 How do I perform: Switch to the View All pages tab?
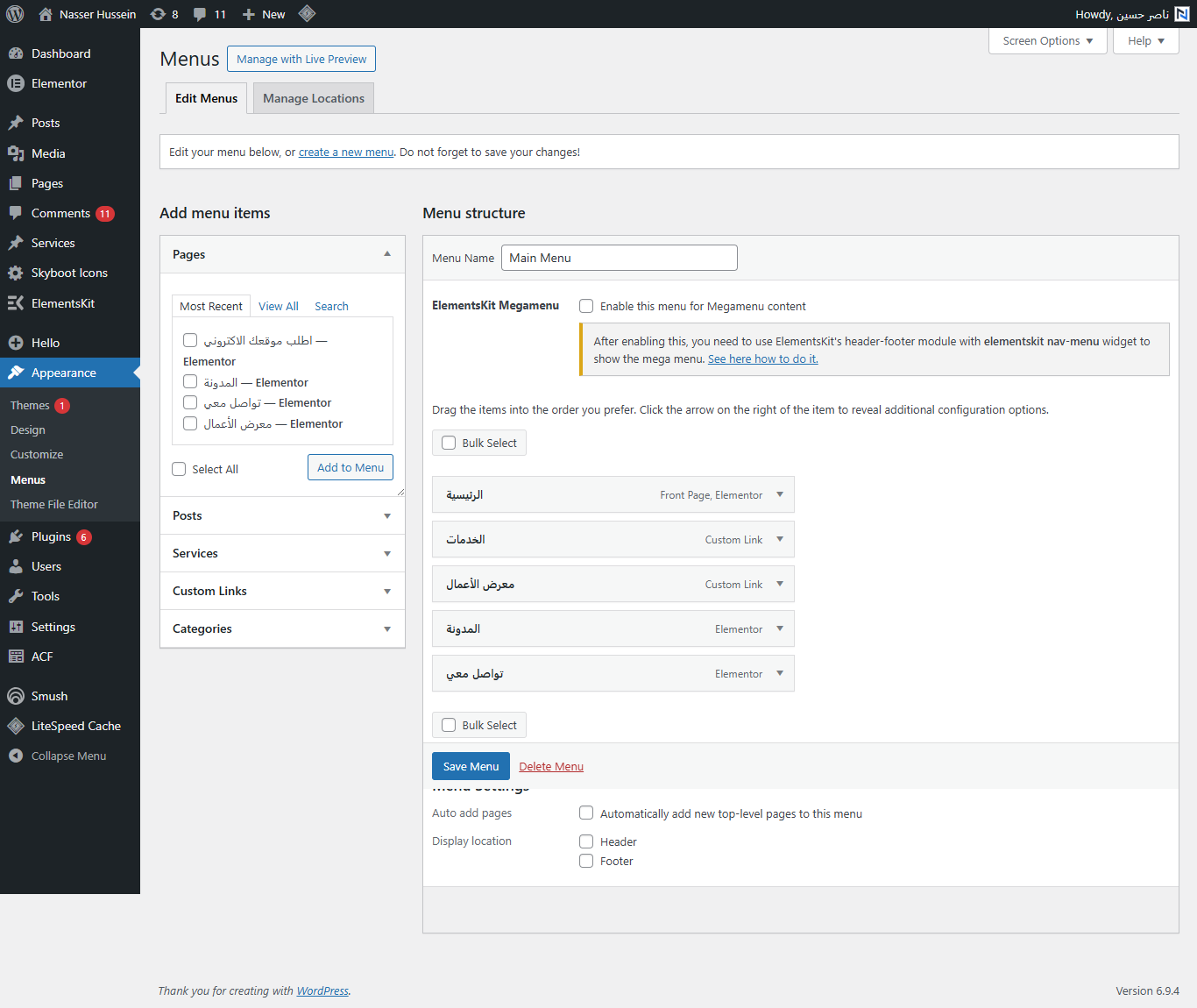279,306
